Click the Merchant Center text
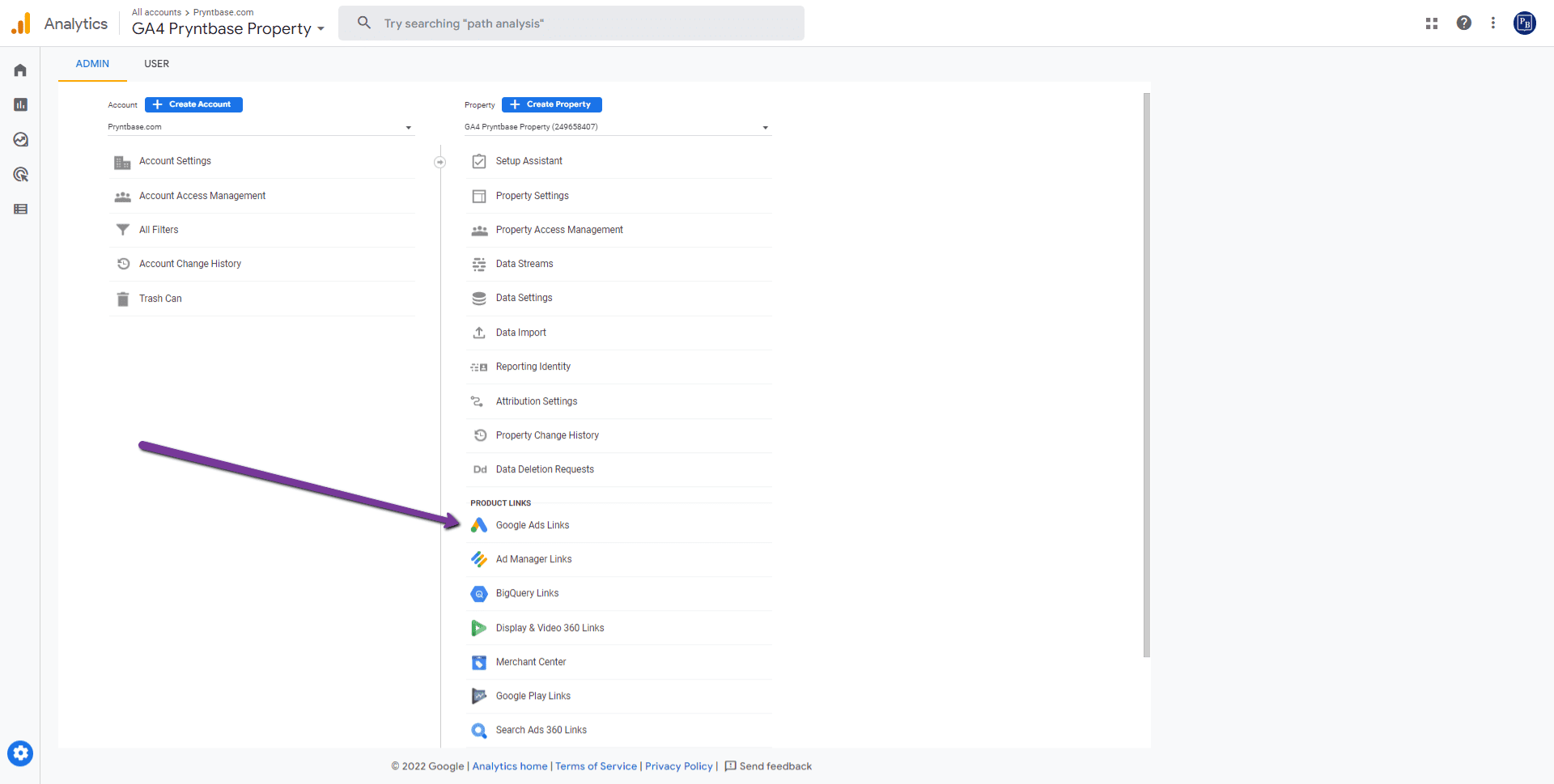The width and height of the screenshot is (1554, 784). point(531,662)
